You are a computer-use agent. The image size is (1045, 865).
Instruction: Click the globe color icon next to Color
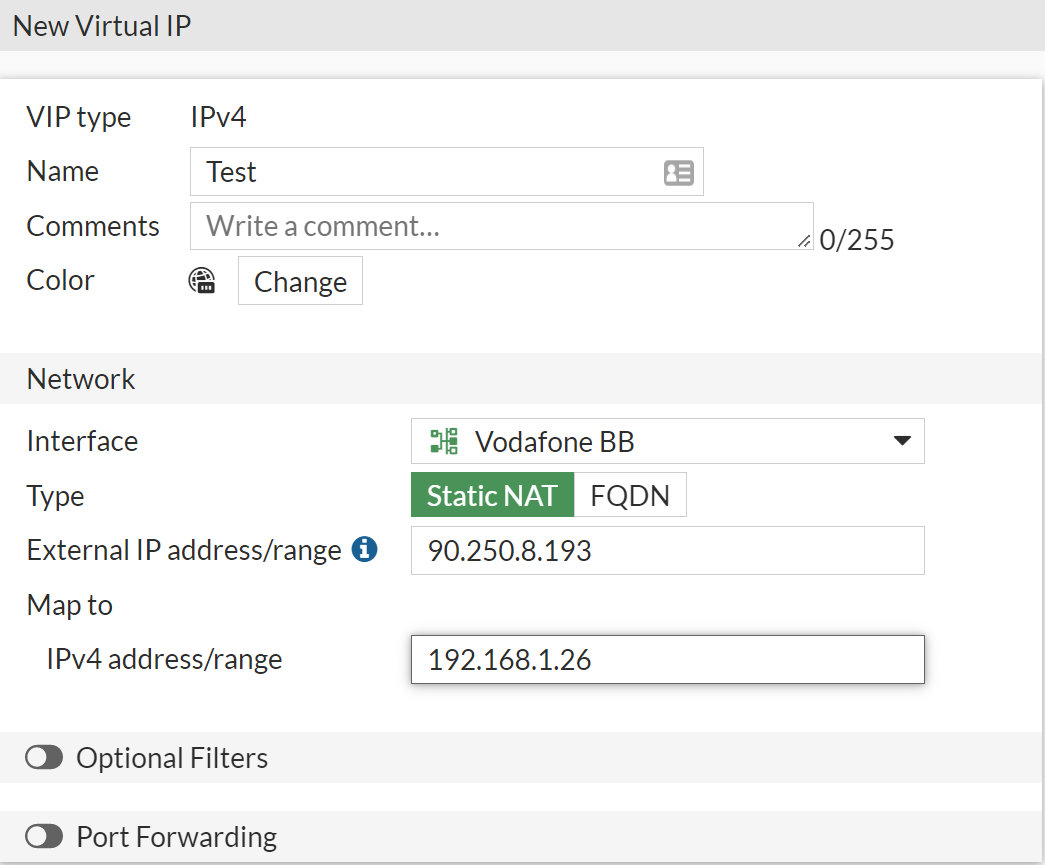pos(203,281)
